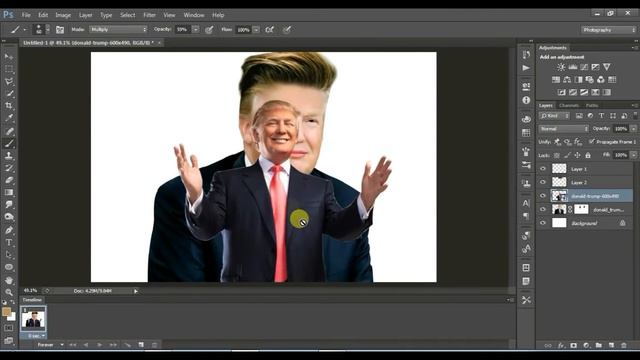Select the Crop tool
Image resolution: width=640 pixels, height=360 pixels.
tap(9, 106)
